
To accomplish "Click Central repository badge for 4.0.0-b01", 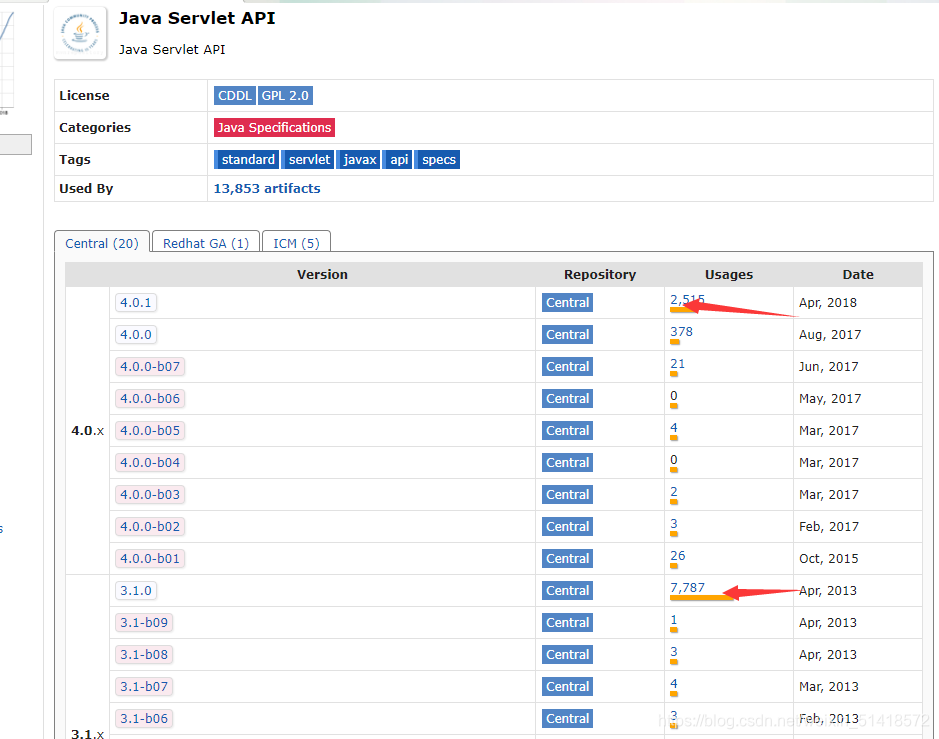I will (567, 559).
